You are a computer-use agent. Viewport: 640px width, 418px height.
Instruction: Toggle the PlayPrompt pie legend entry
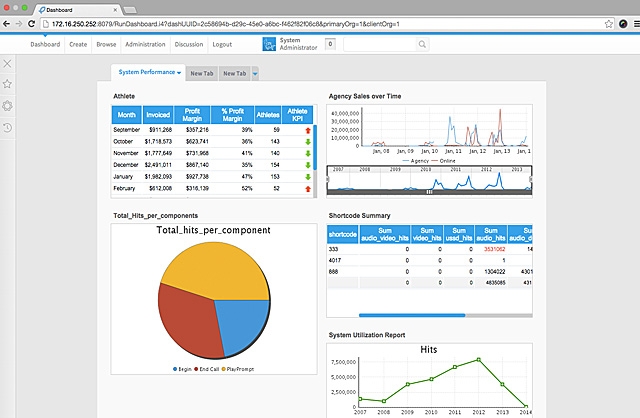click(x=239, y=370)
